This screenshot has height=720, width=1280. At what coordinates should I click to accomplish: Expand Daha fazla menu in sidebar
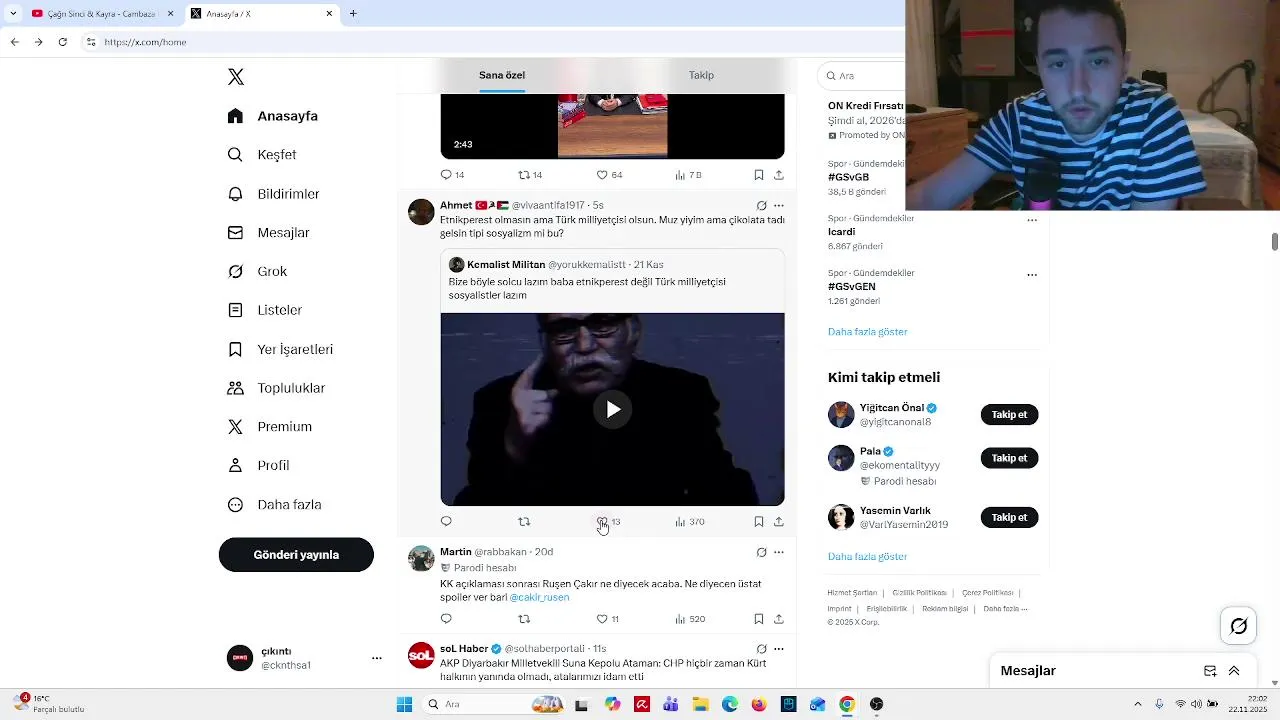click(x=274, y=504)
